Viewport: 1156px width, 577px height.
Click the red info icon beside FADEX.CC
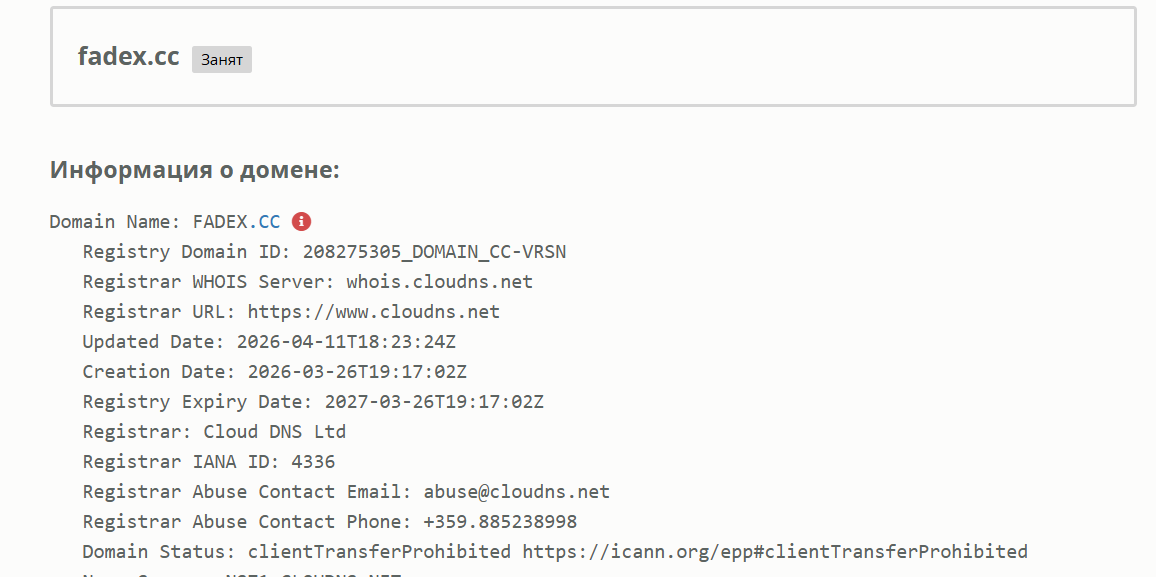point(302,222)
